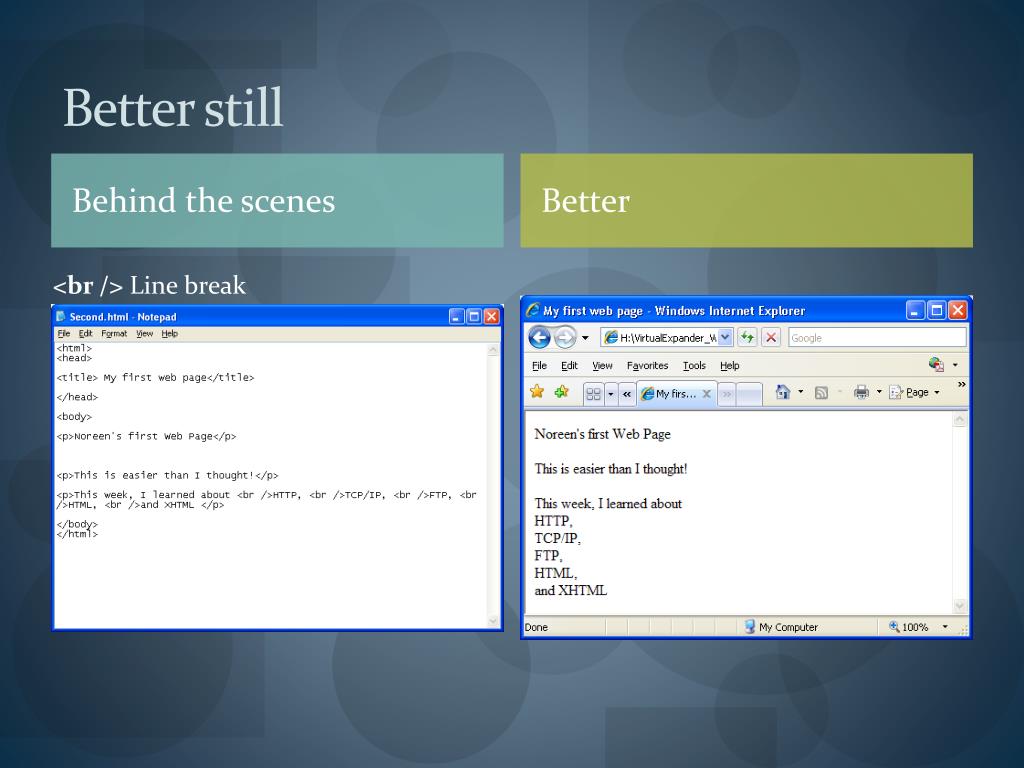Click 'TCP/IP,' line in browser page

(x=557, y=538)
